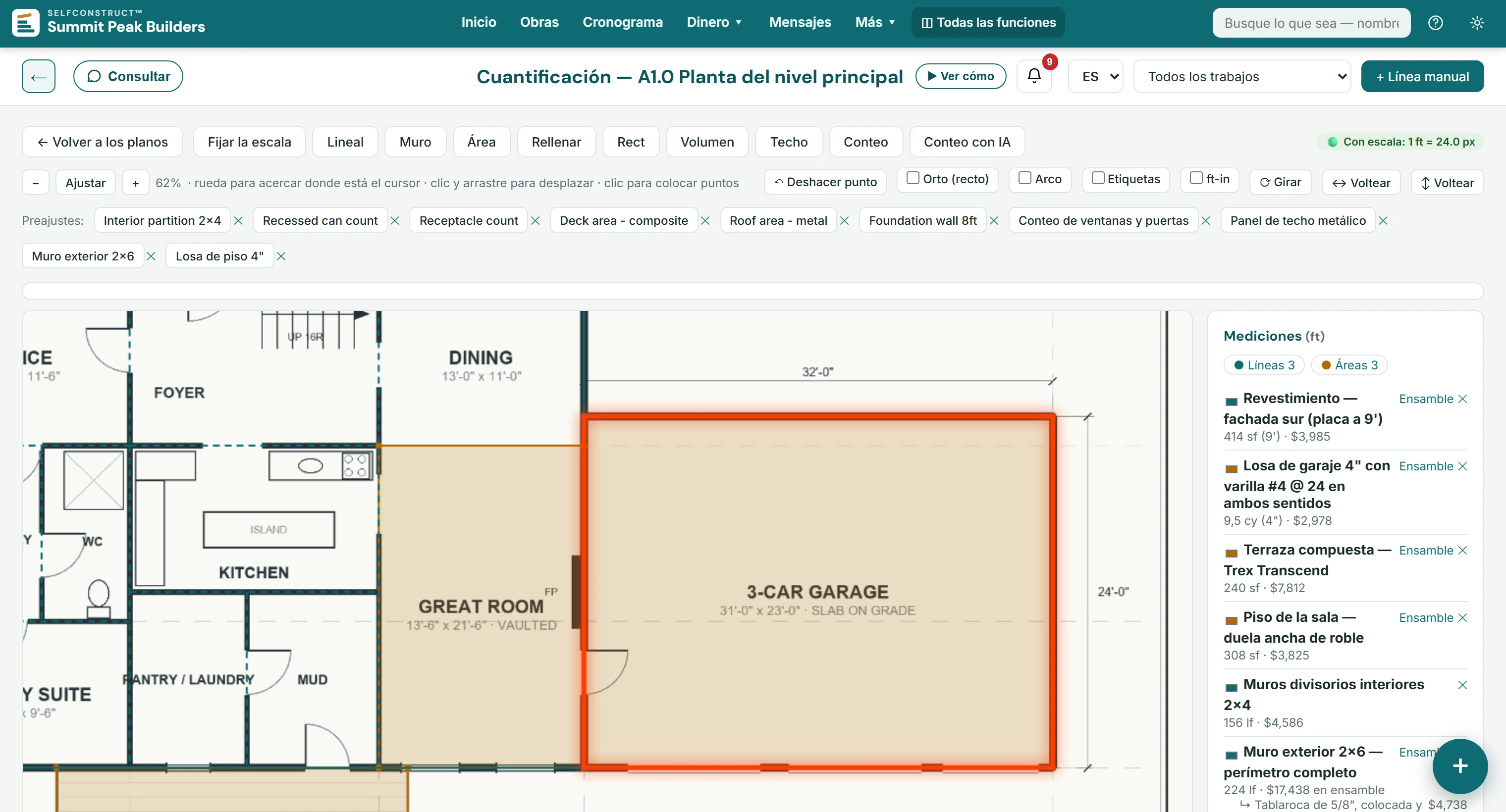Focus the Busque lo que sea search field
The width and height of the screenshot is (1506, 812).
[x=1311, y=23]
